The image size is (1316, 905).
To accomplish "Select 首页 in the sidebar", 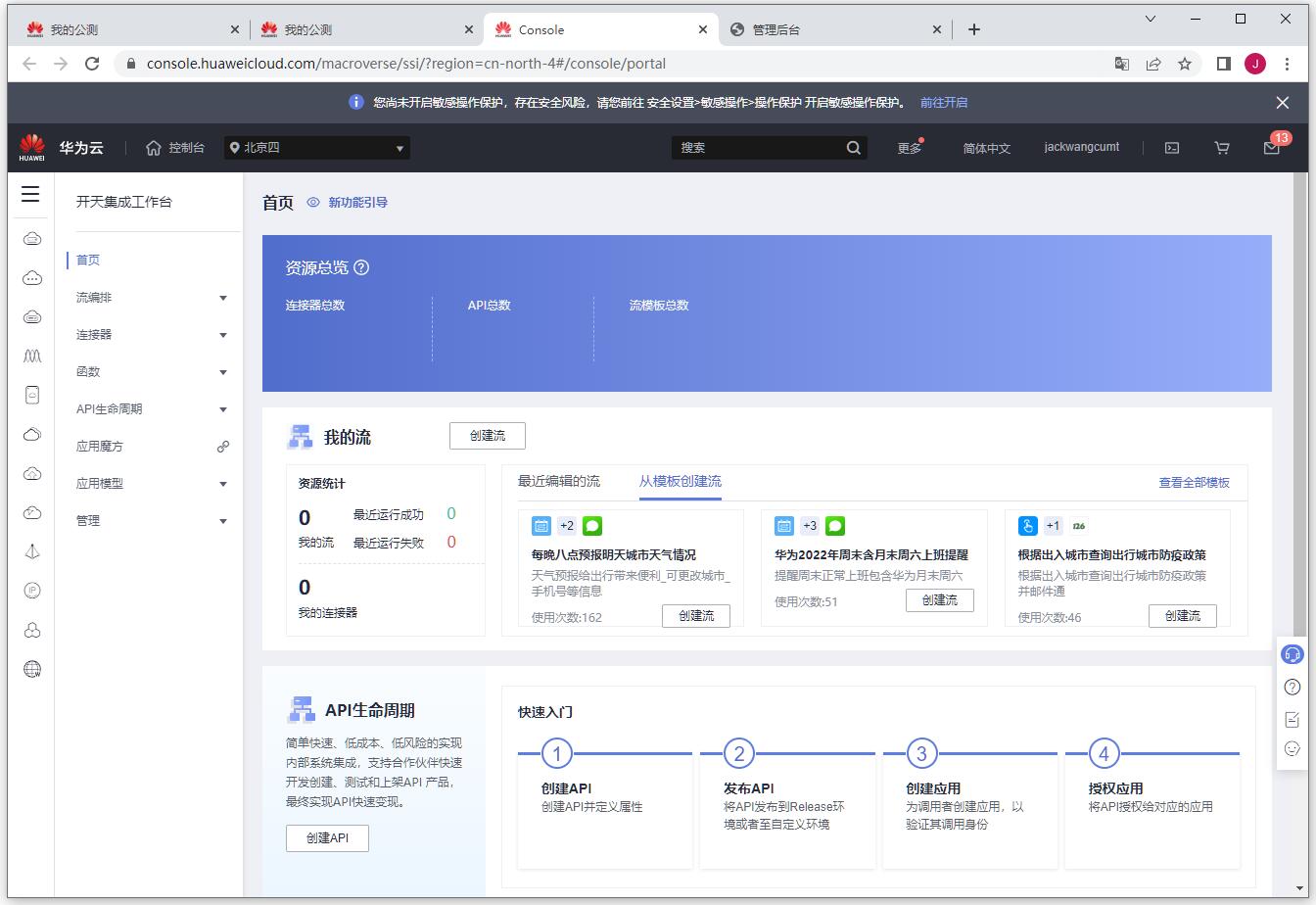I will point(88,260).
